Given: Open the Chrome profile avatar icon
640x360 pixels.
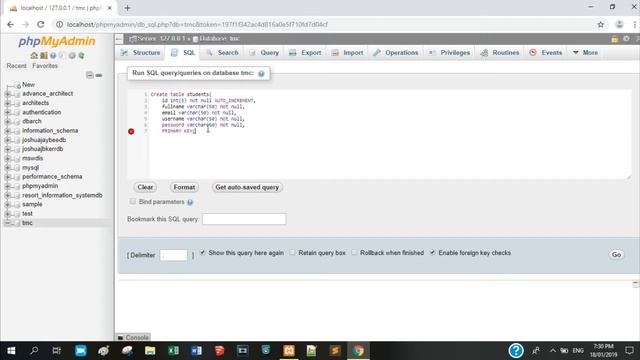Looking at the screenshot, I should (619, 24).
